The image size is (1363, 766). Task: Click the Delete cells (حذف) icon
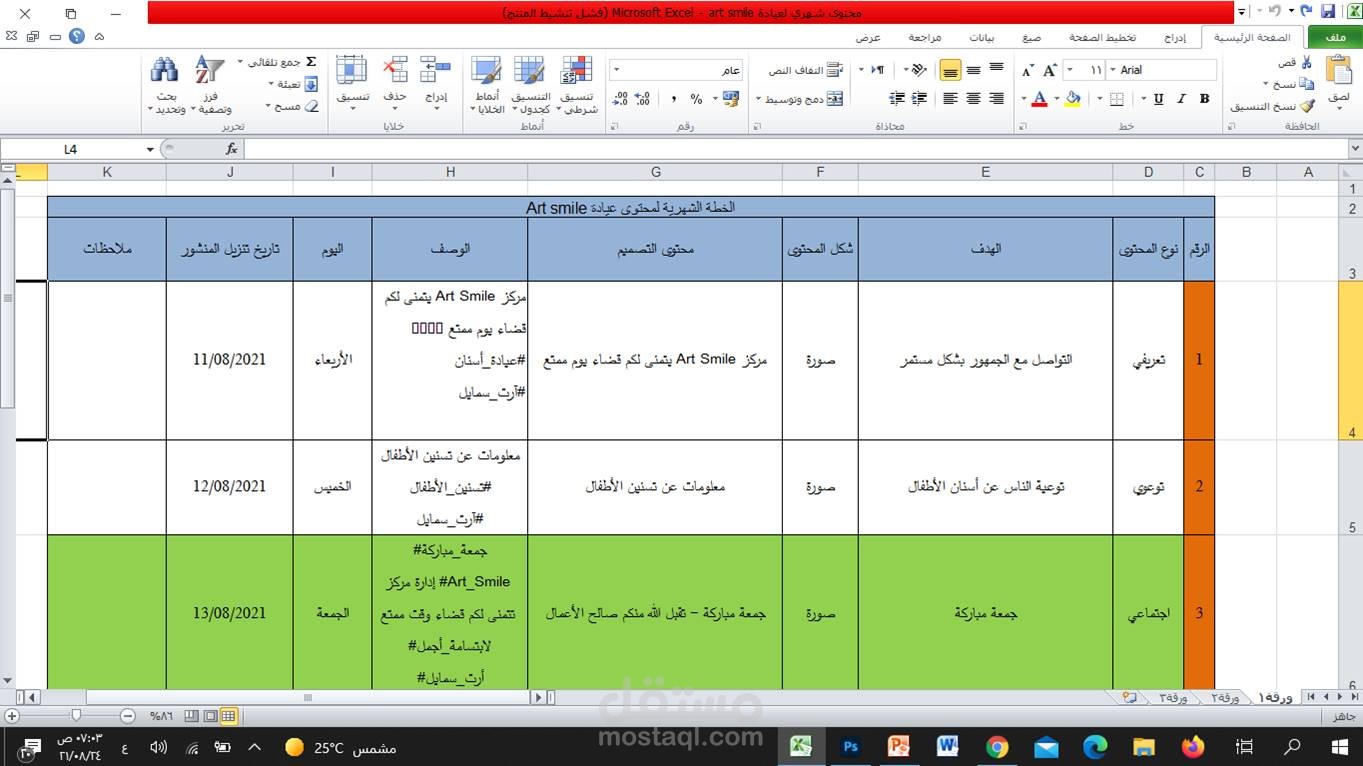coord(396,70)
